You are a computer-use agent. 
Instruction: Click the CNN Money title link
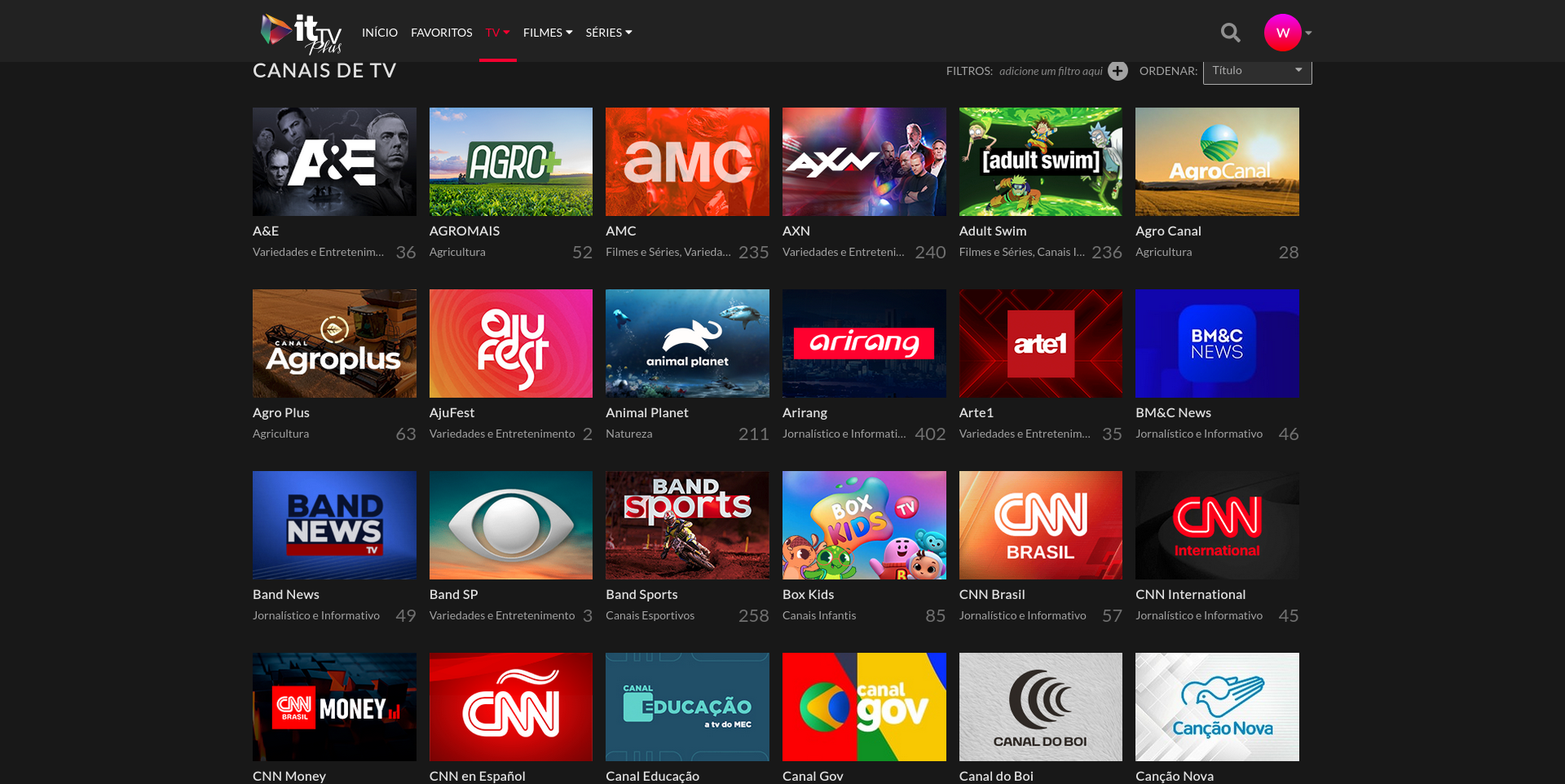(x=289, y=776)
